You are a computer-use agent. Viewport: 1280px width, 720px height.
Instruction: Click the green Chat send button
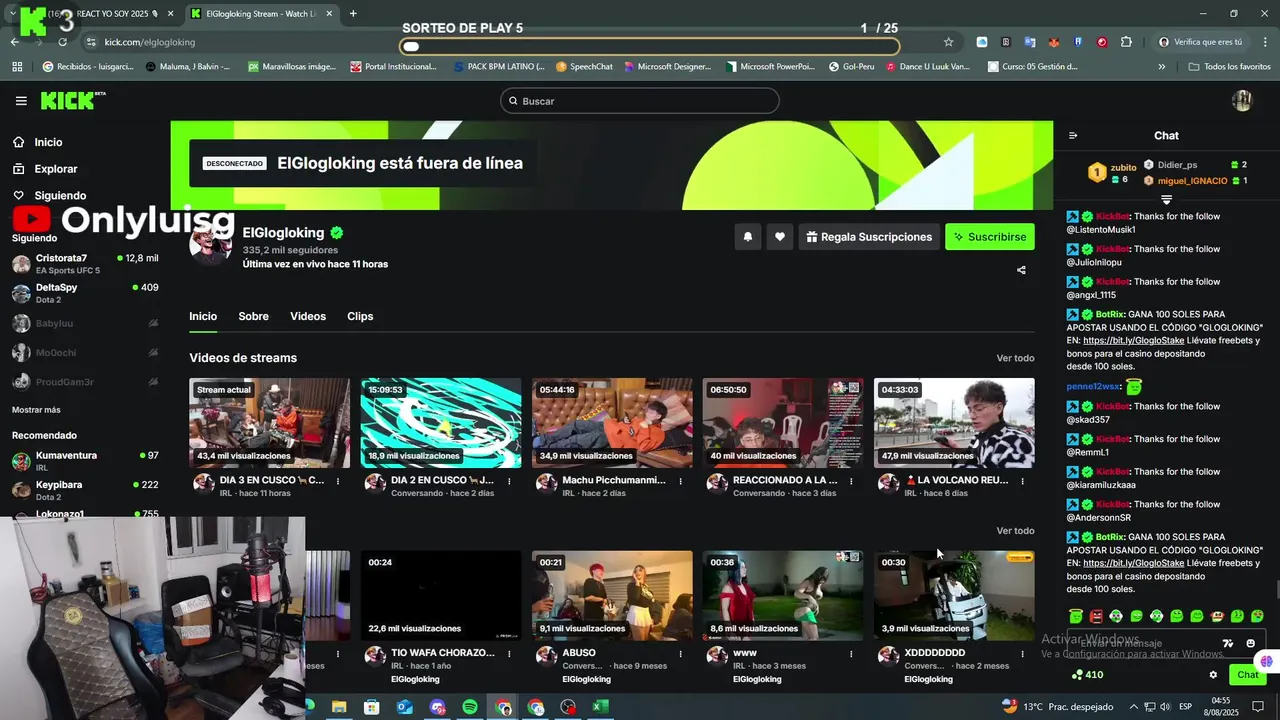coord(1247,675)
